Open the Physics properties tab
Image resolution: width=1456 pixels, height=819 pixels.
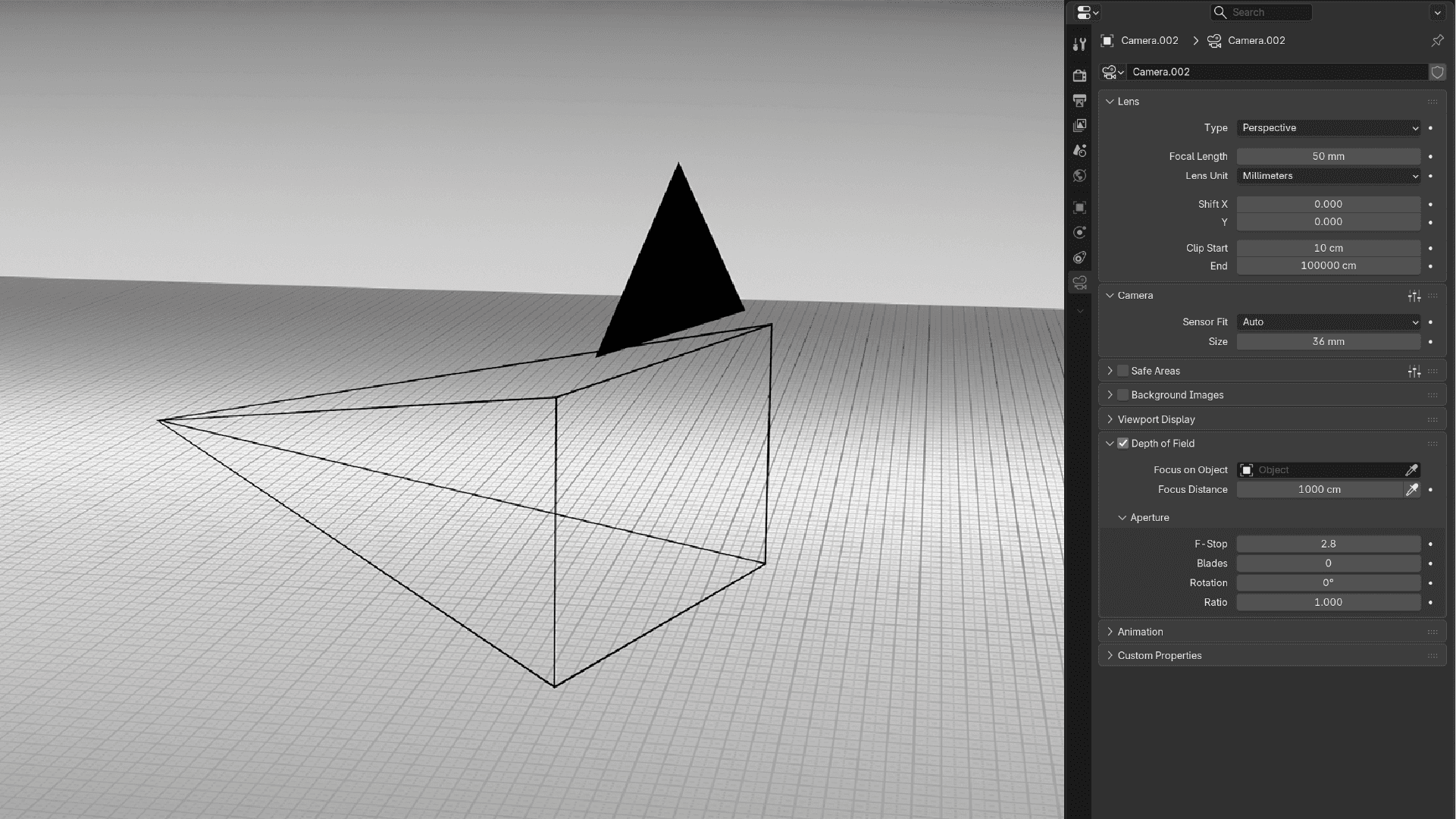pyautogui.click(x=1079, y=232)
